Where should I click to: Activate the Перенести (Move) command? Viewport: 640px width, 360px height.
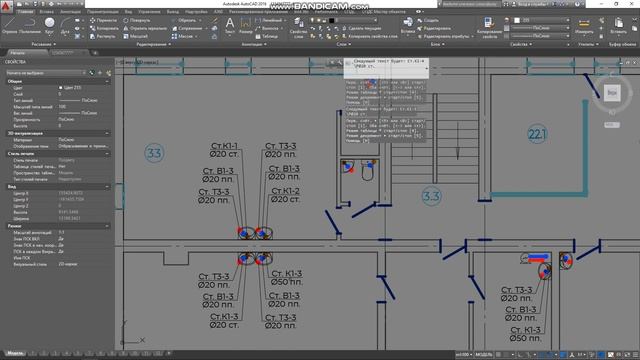click(x=104, y=20)
